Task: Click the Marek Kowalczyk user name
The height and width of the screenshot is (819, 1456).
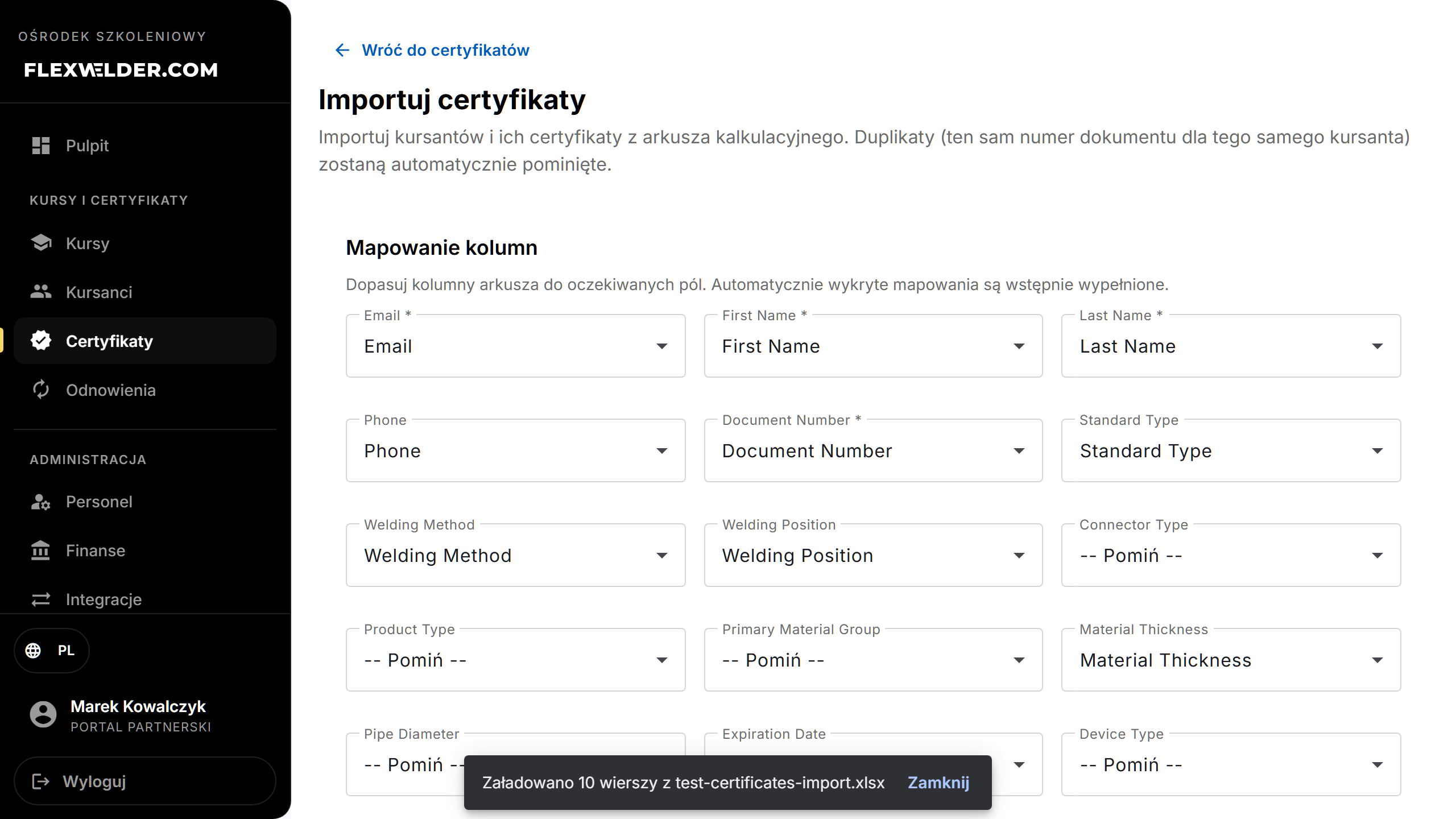Action: [138, 706]
